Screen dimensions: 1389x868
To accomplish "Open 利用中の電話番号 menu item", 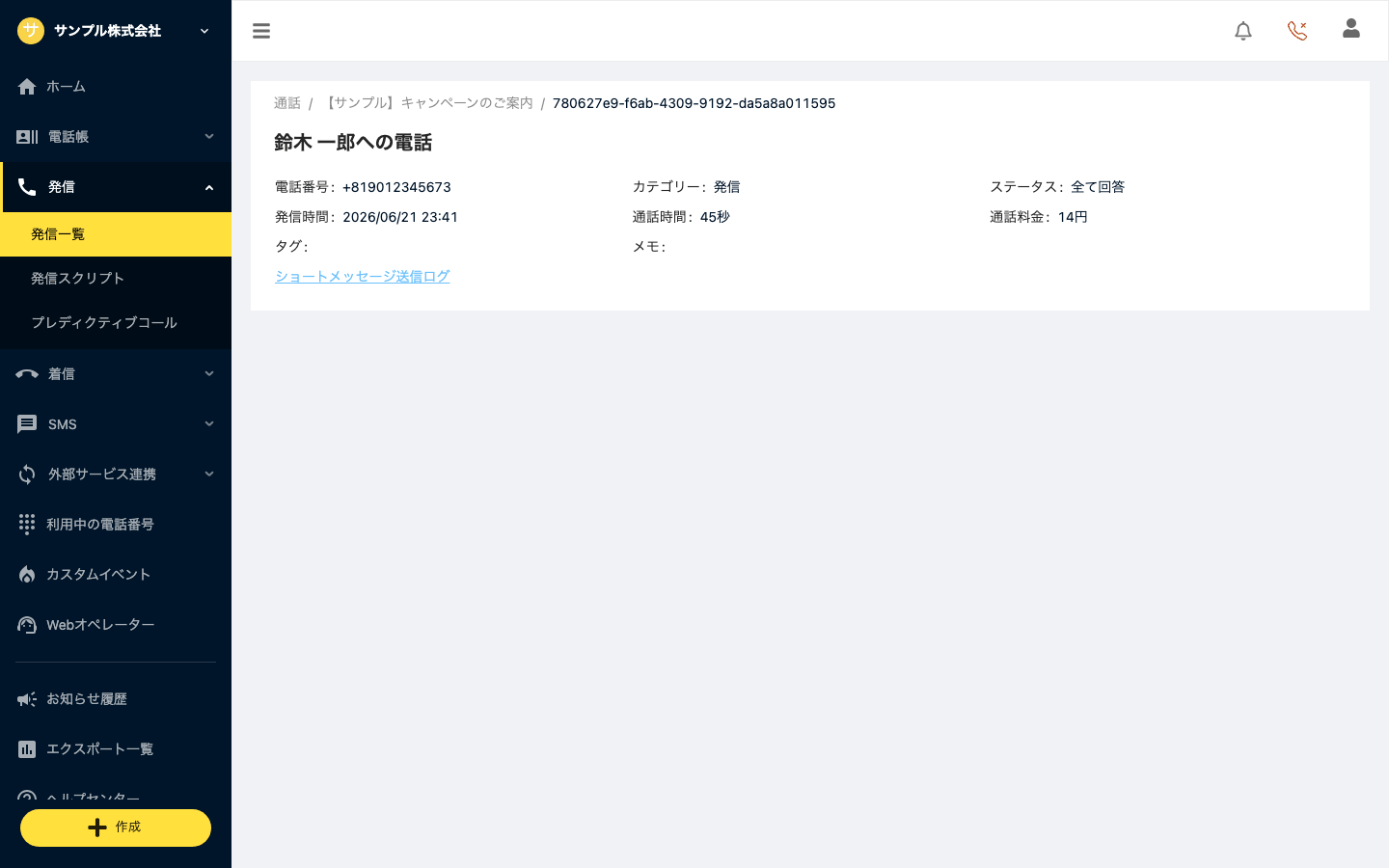I will click(x=116, y=525).
